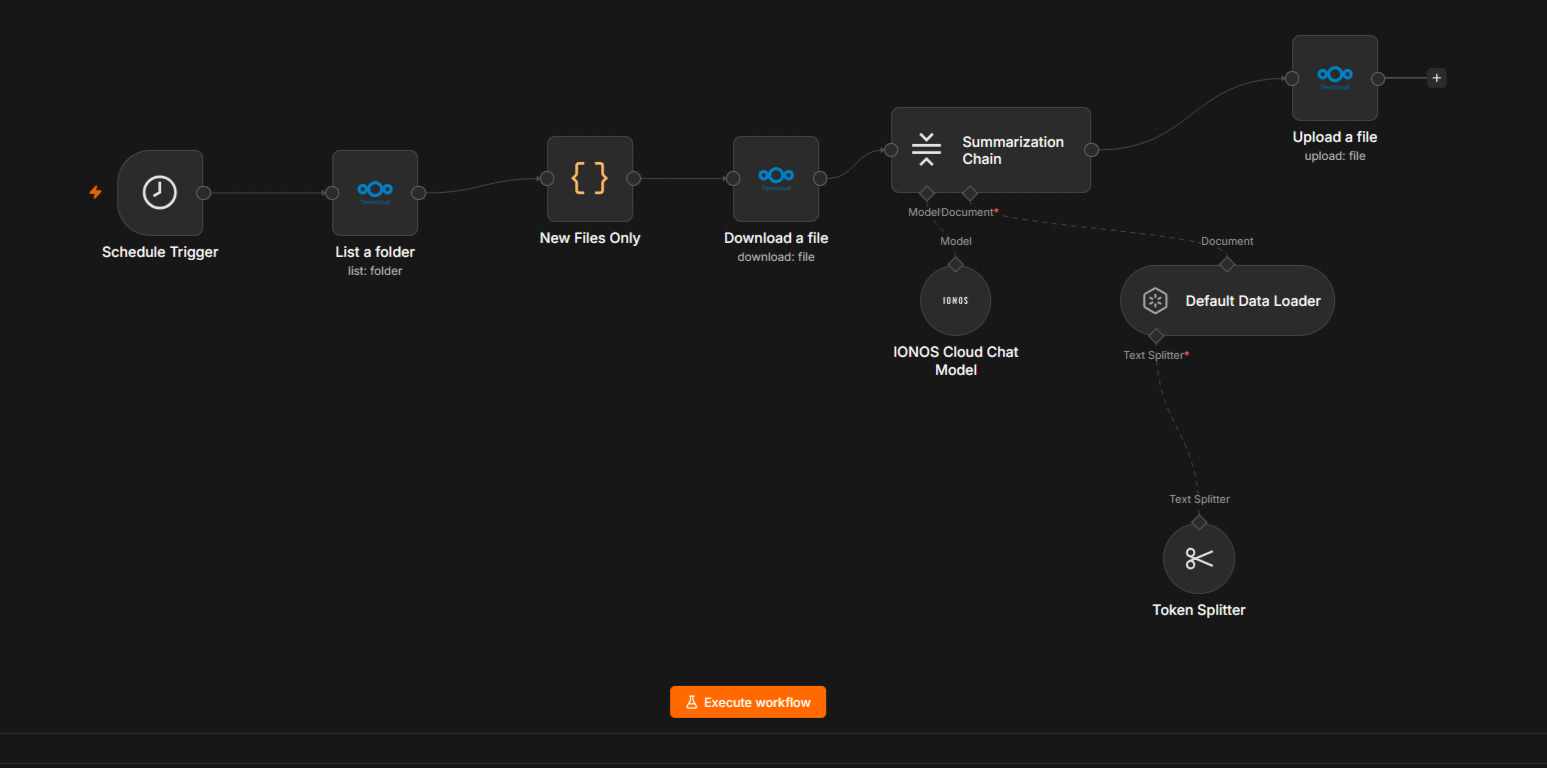Select the Token Splitter scissors node

1199,558
